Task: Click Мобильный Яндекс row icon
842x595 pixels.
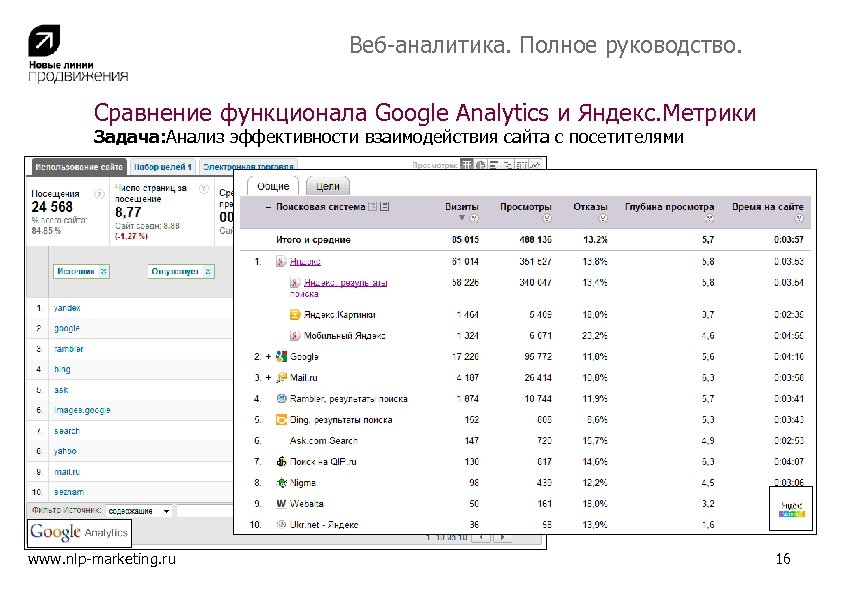Action: 295,336
